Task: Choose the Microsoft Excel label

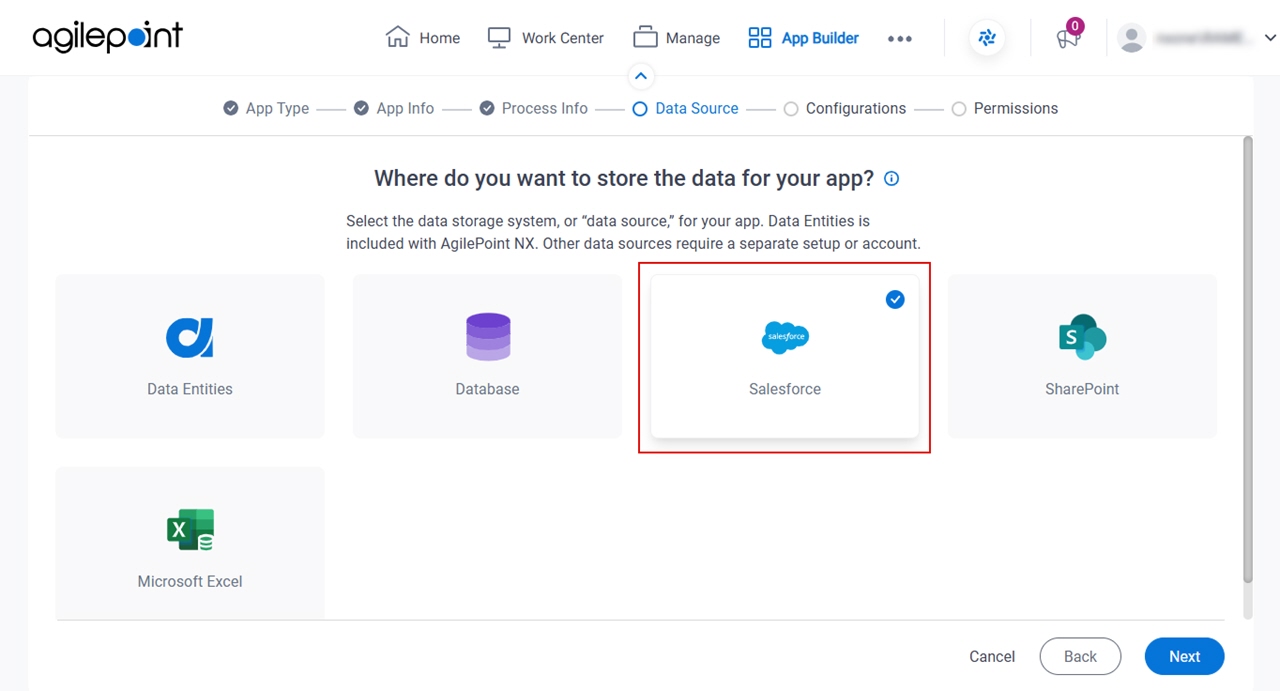Action: tap(190, 581)
